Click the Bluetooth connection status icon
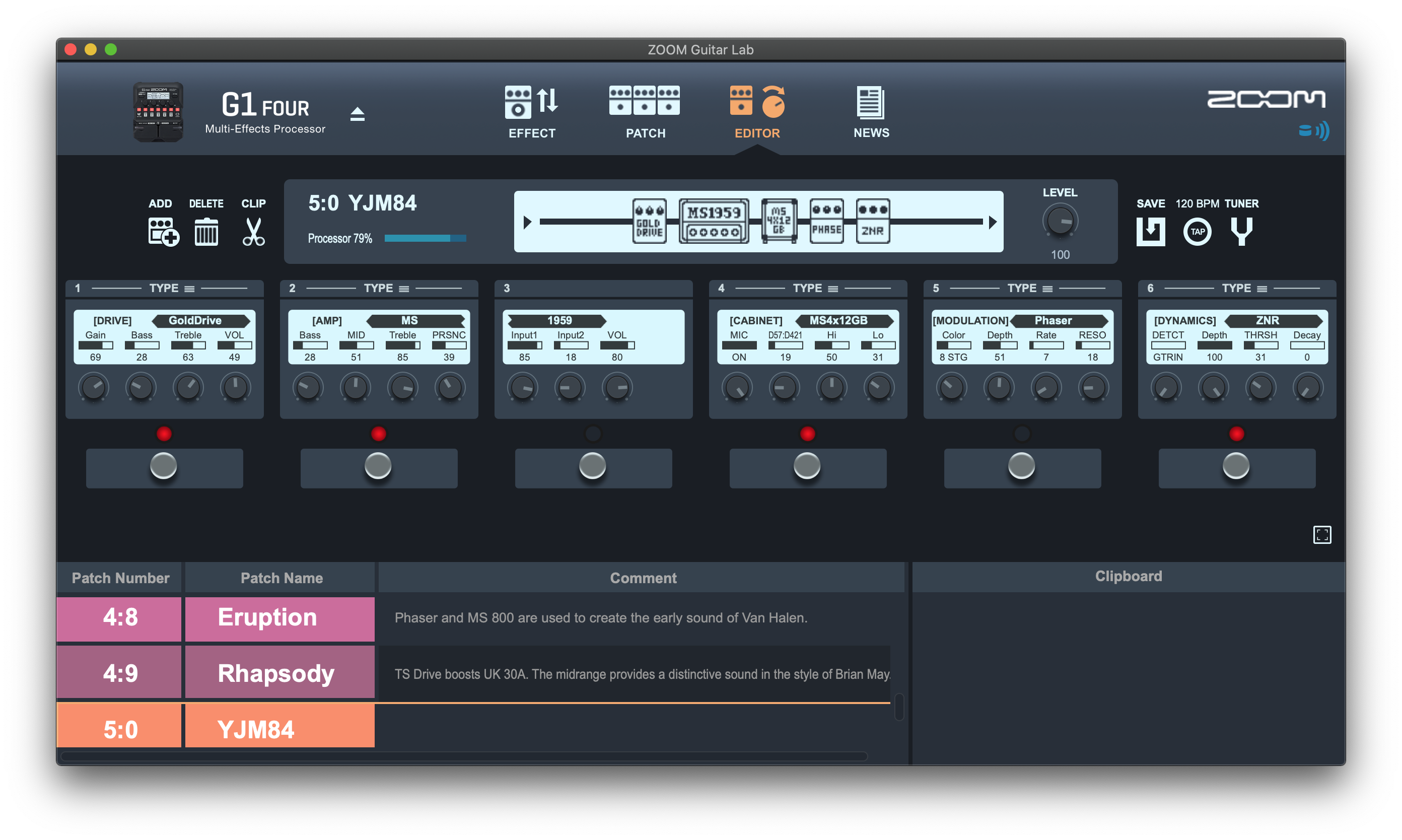The height and width of the screenshot is (840, 1402). click(1313, 131)
